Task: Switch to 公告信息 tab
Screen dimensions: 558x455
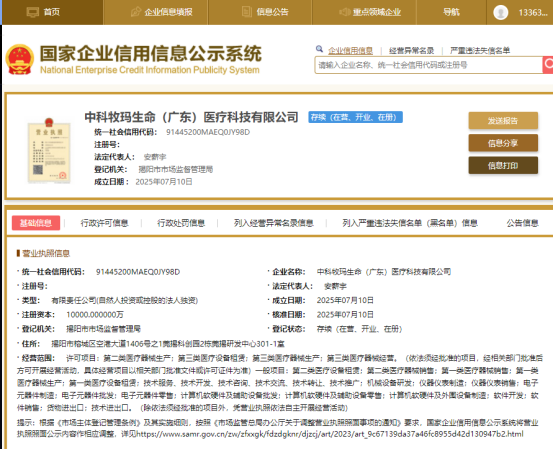Action: pos(522,223)
